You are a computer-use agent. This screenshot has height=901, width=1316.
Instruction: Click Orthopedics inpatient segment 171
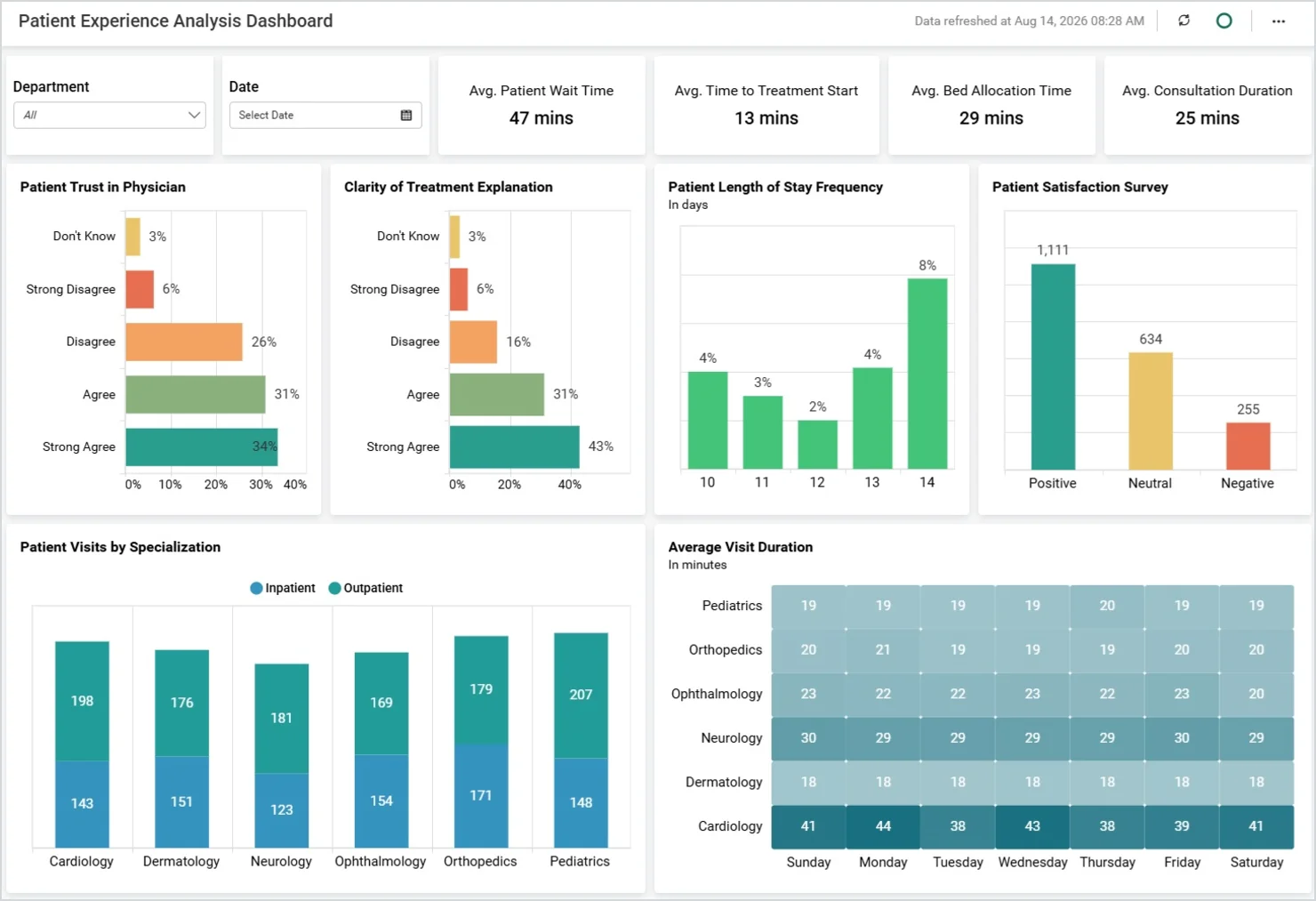[481, 795]
